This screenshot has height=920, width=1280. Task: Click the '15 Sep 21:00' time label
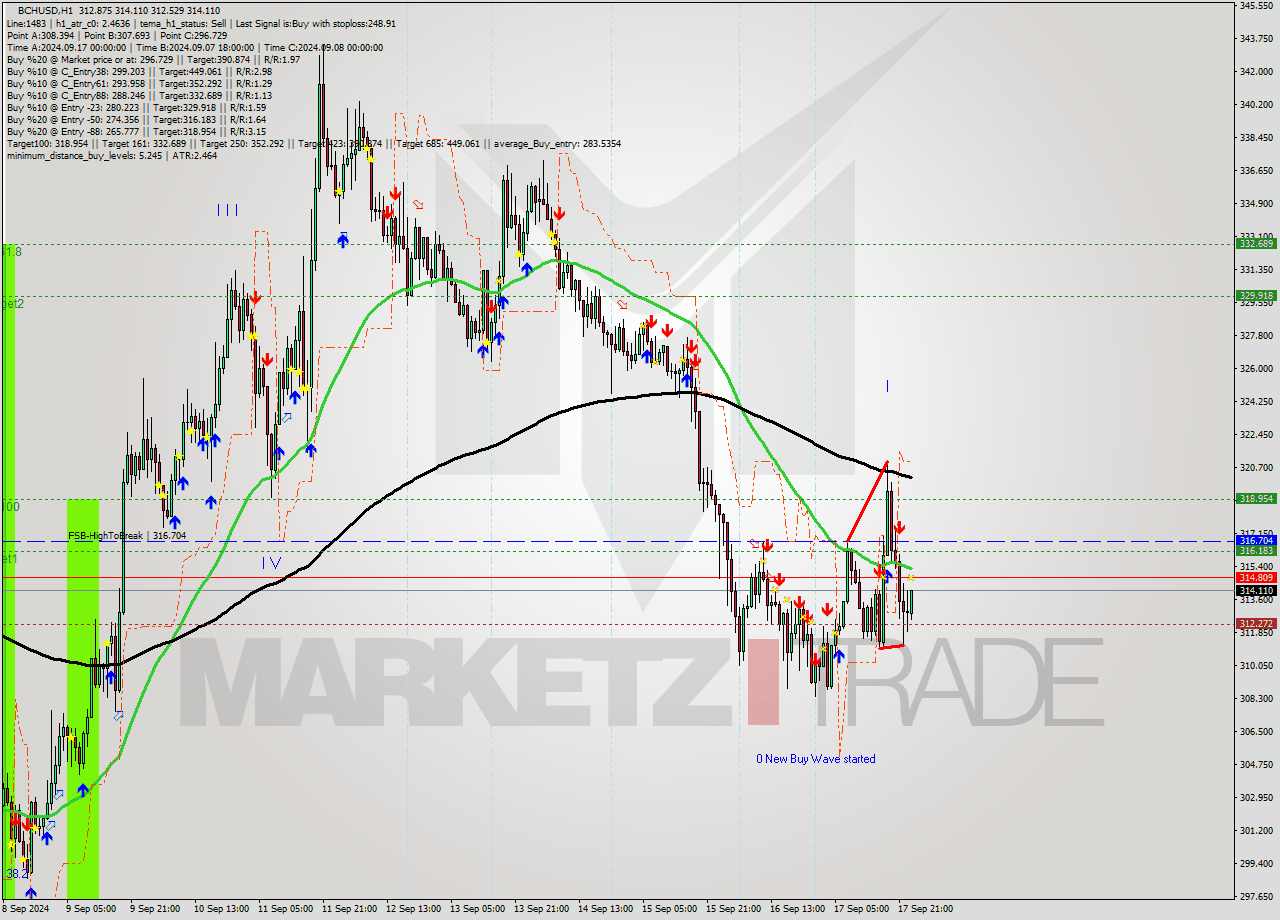click(x=733, y=909)
